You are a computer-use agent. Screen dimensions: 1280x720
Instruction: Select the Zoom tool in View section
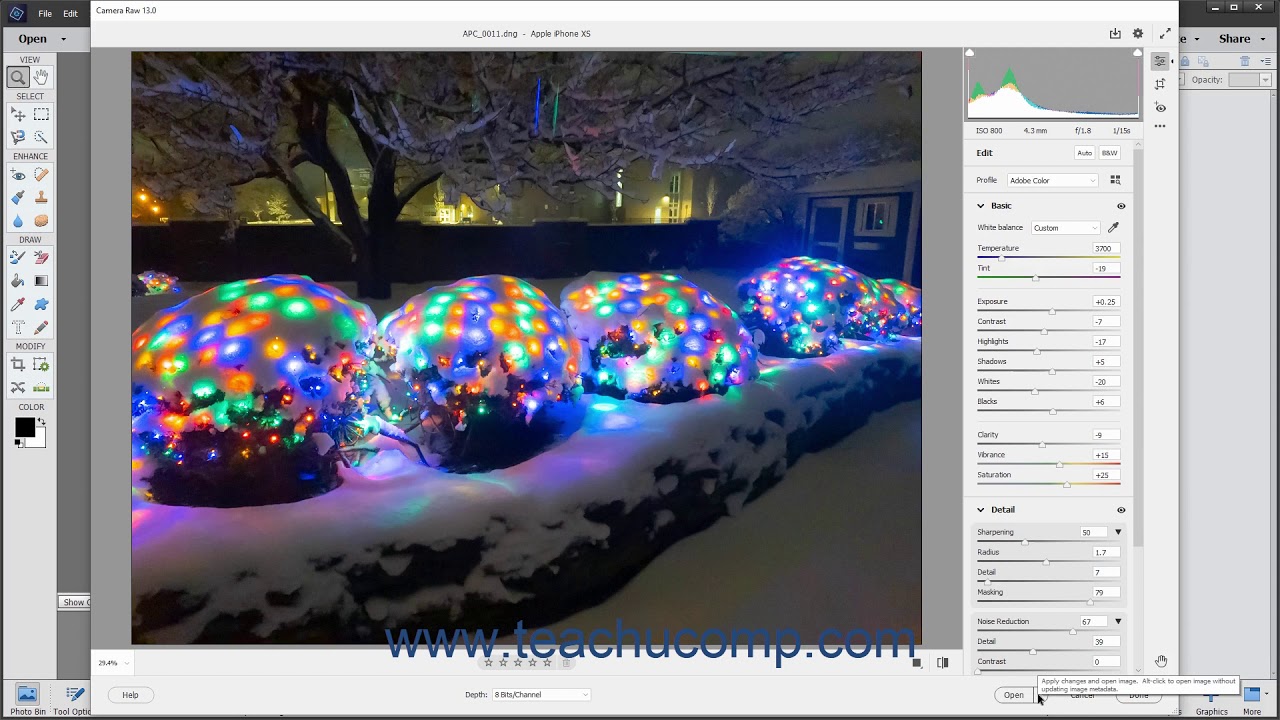(x=18, y=77)
